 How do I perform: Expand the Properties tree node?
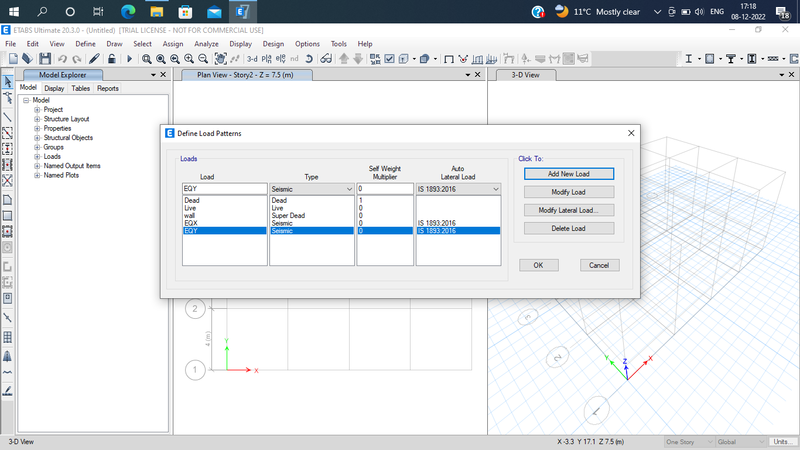pyautogui.click(x=37, y=129)
